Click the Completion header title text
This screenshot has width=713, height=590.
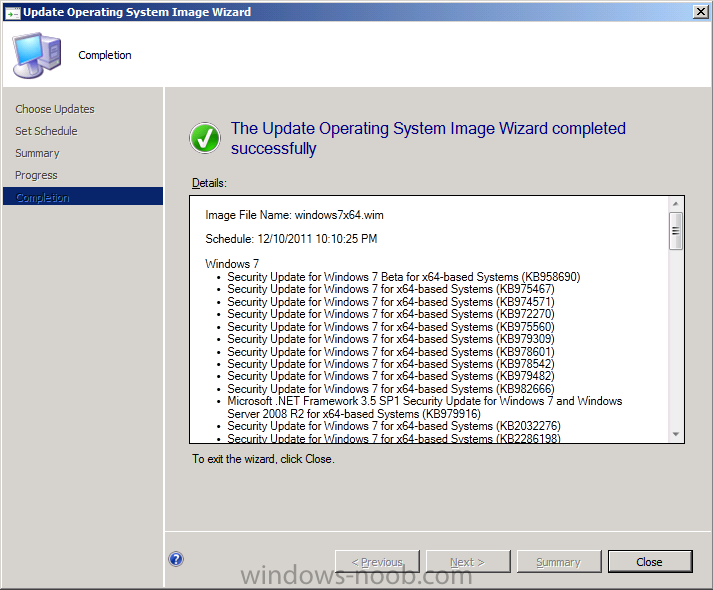pyautogui.click(x=105, y=55)
